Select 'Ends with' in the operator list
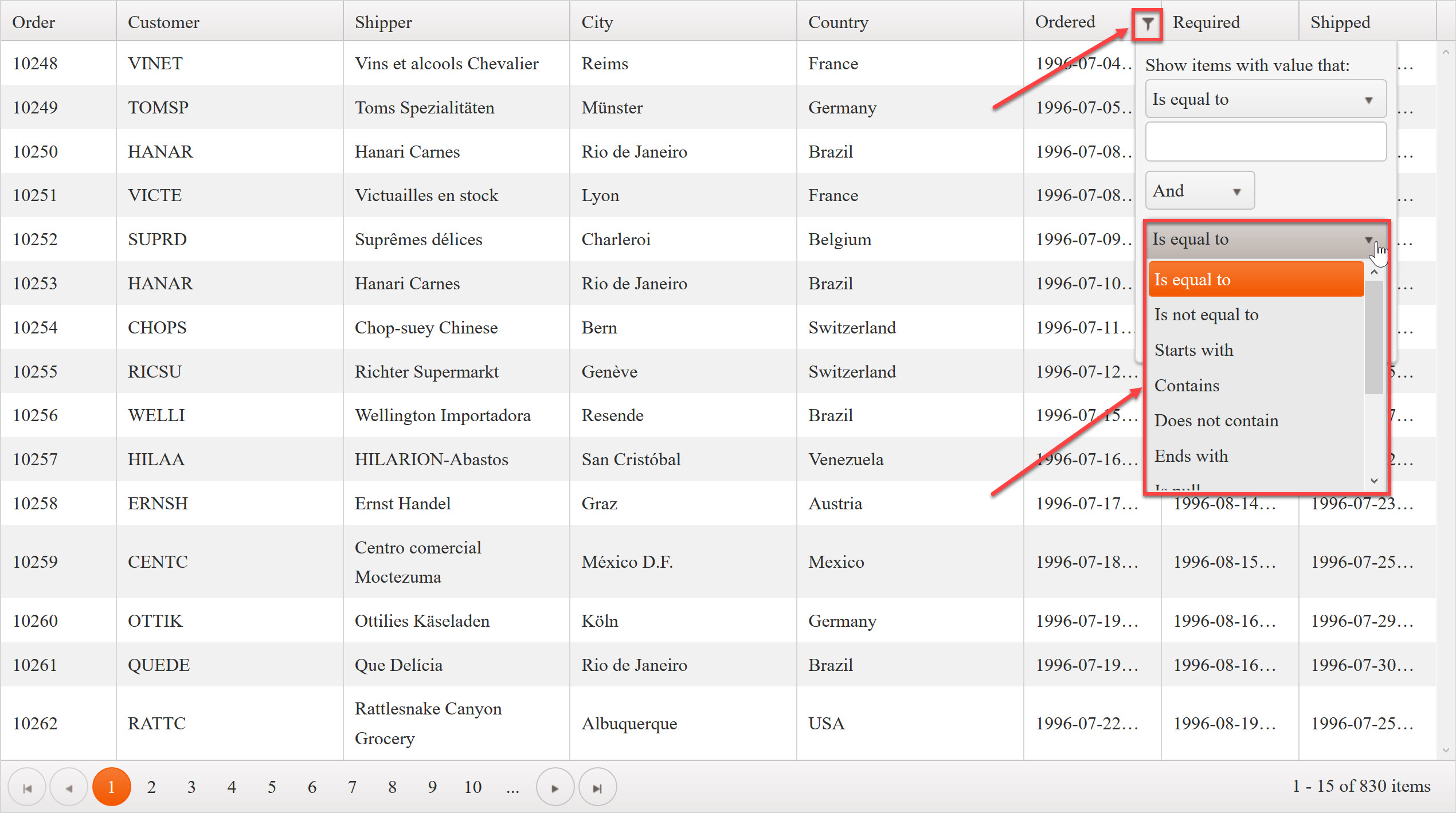The width and height of the screenshot is (1456, 813). click(1191, 456)
